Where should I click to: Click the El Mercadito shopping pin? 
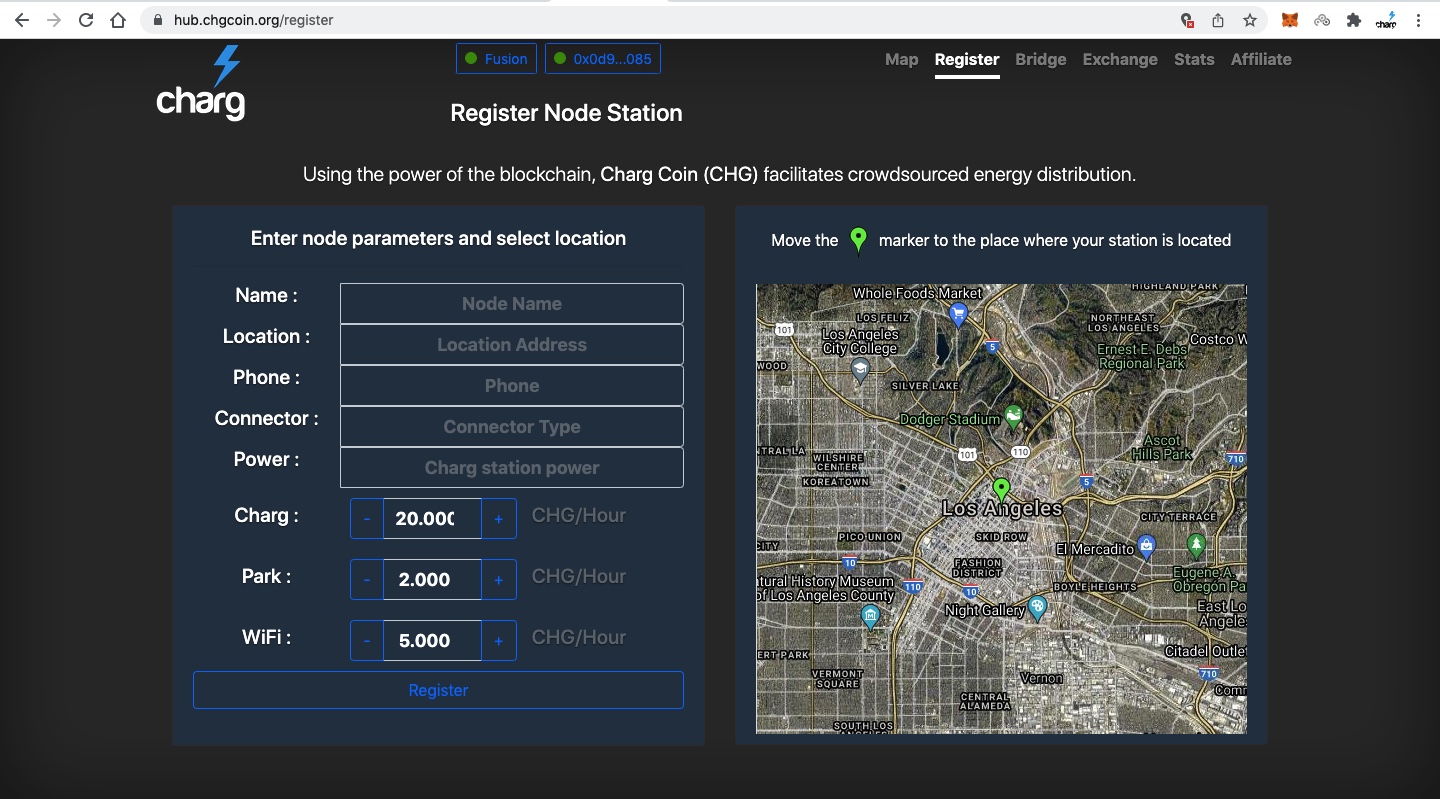coord(1147,546)
